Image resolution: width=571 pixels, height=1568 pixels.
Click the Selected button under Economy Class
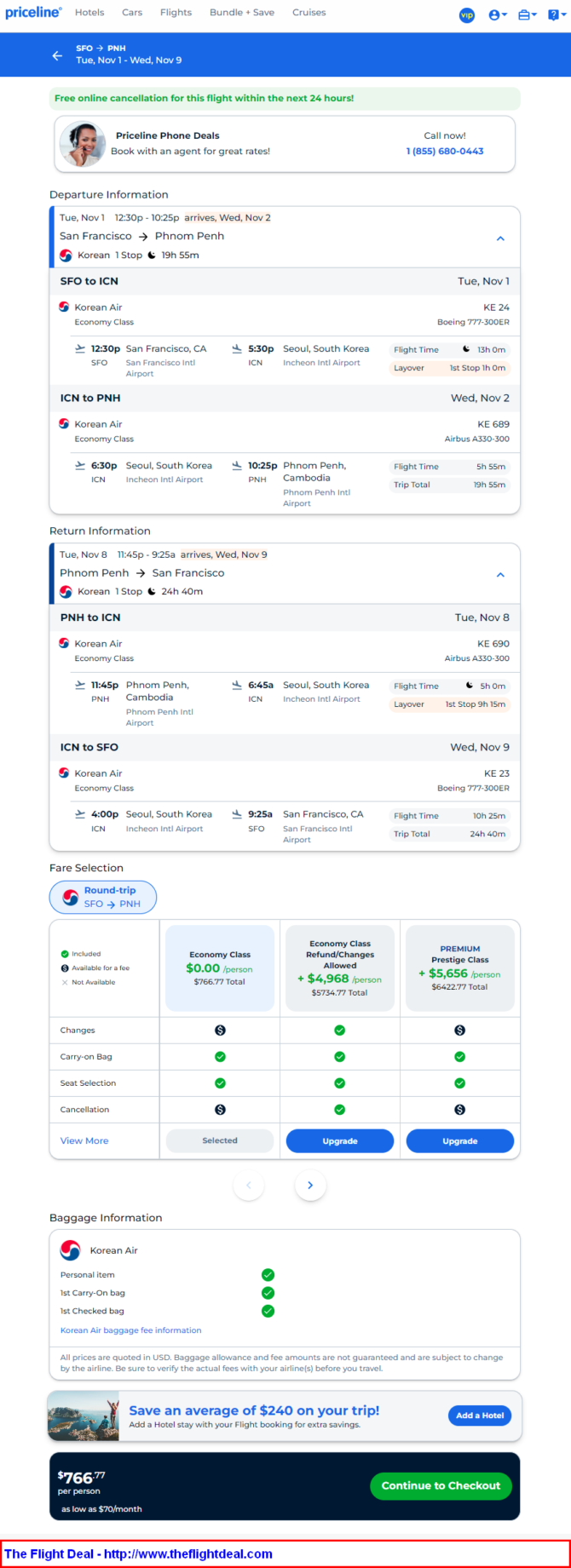(x=220, y=1140)
